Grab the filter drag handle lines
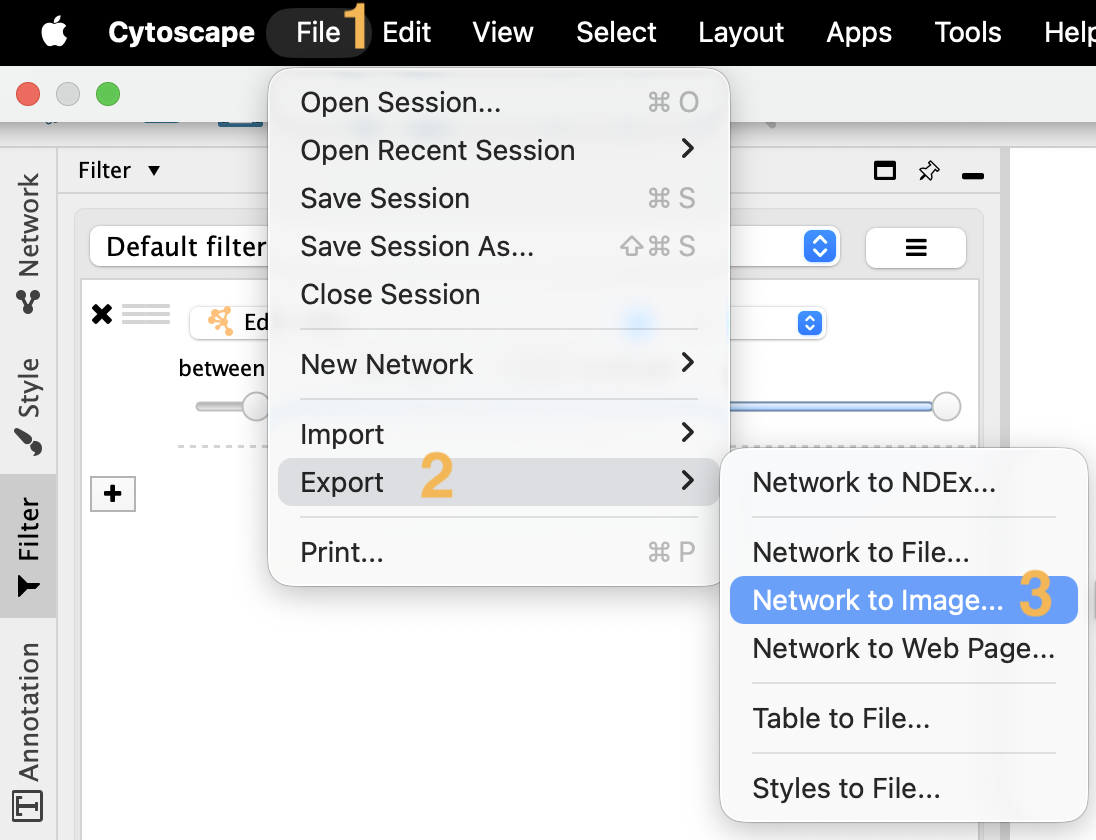The image size is (1096, 840). point(146,315)
